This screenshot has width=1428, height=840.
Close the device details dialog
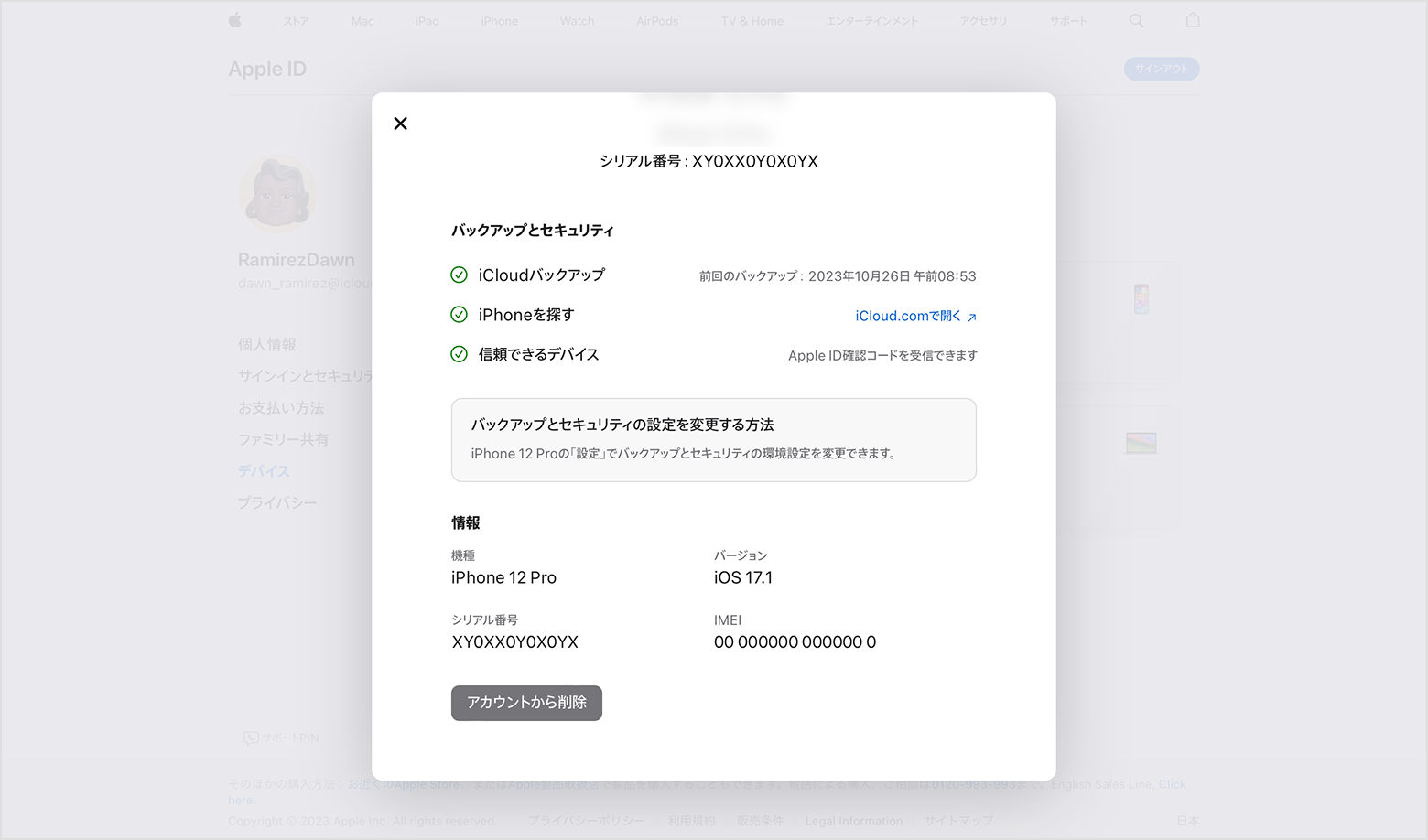coord(400,123)
